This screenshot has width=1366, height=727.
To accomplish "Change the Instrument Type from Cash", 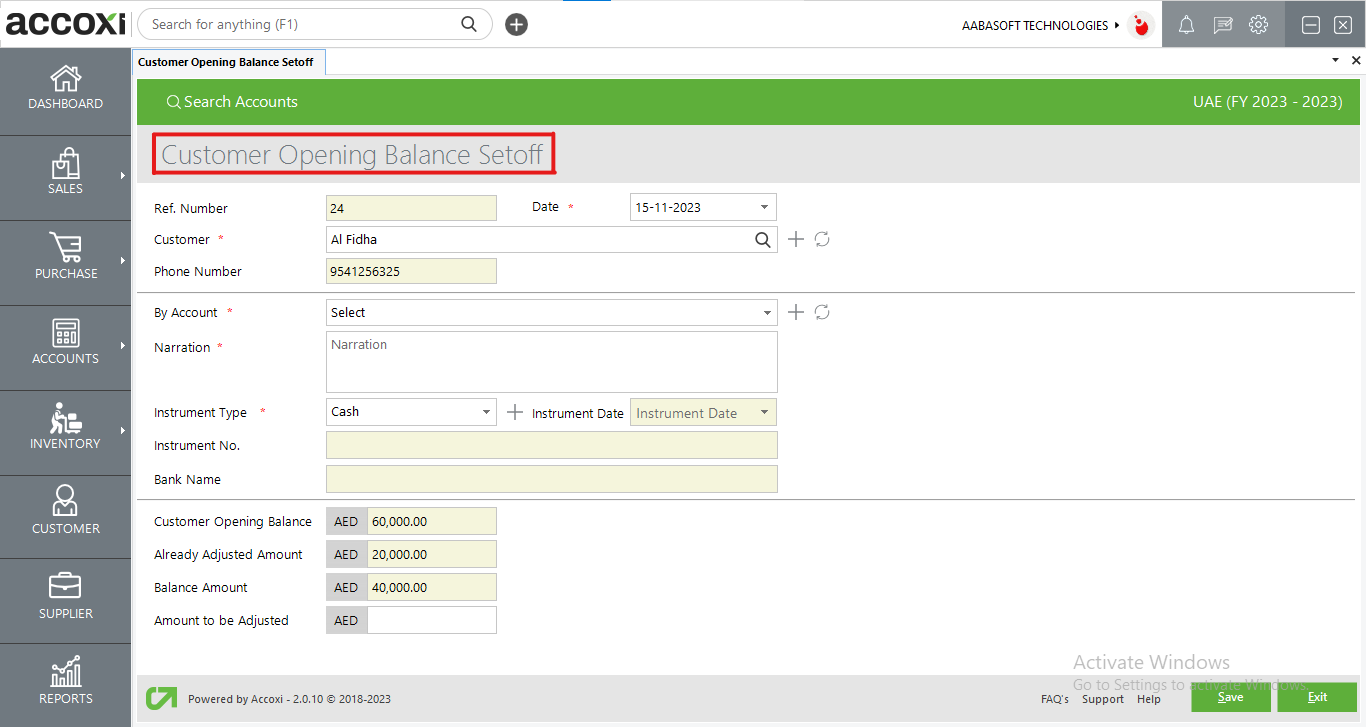I will (x=485, y=411).
